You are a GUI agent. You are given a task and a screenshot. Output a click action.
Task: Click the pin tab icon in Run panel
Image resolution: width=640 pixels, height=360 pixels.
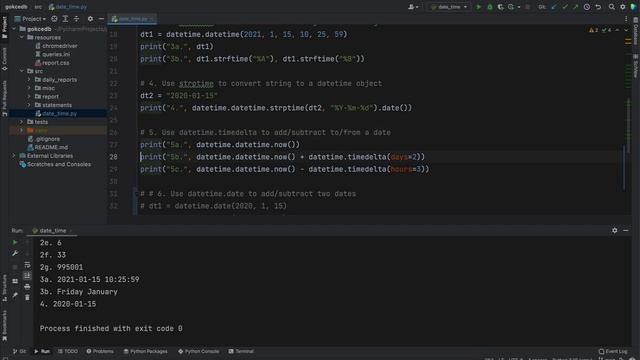(15, 295)
